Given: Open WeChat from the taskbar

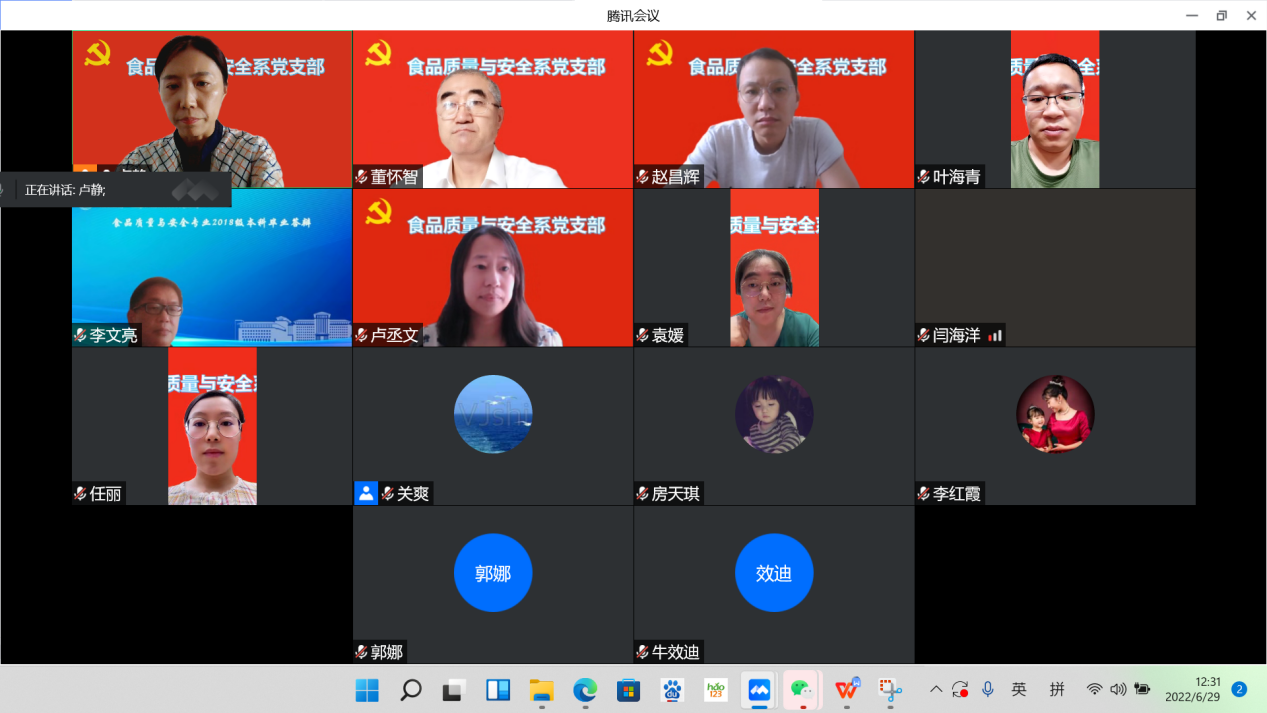Looking at the screenshot, I should click(x=802, y=690).
